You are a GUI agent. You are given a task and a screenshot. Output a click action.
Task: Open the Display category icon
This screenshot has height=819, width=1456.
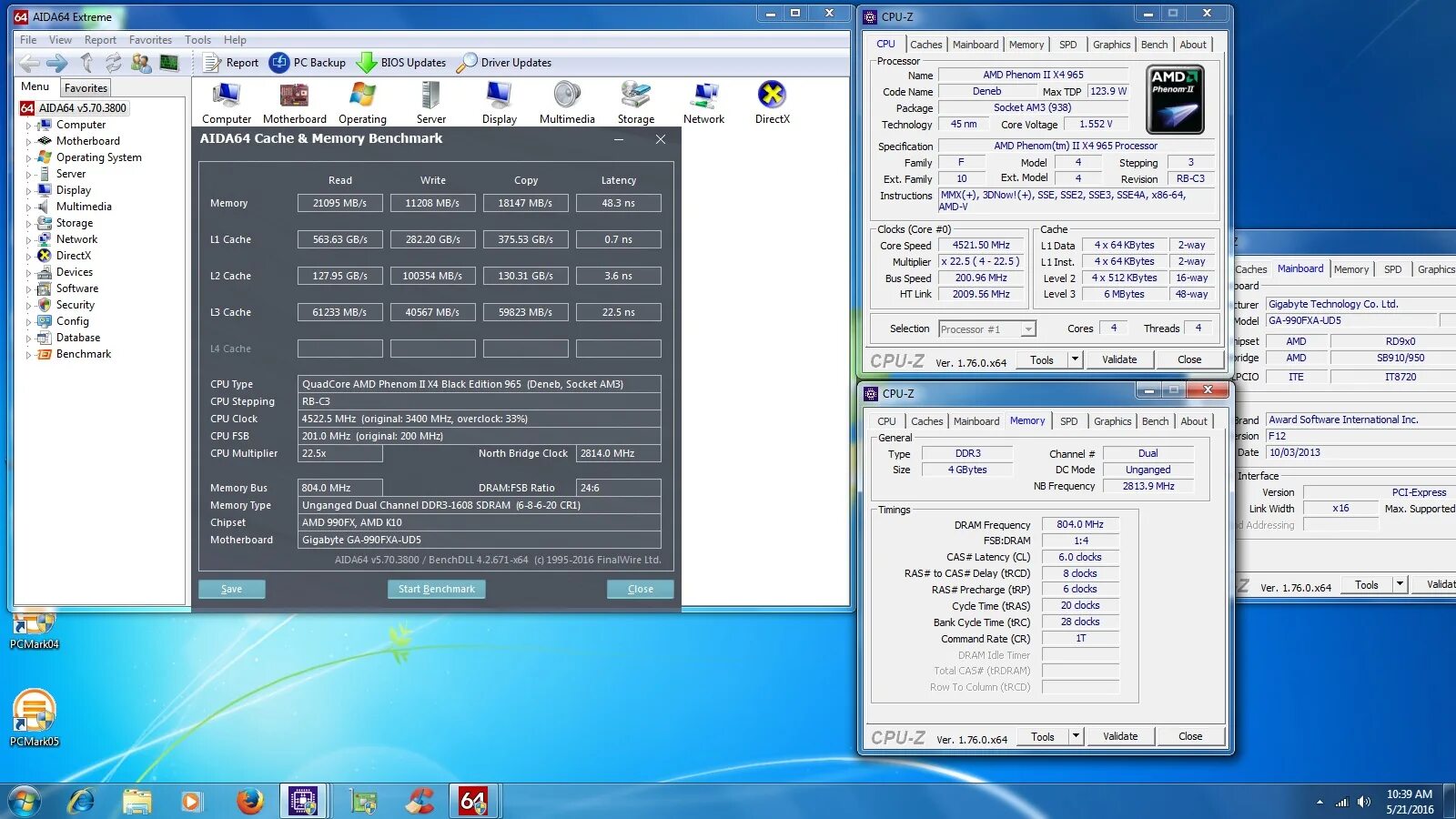click(500, 103)
